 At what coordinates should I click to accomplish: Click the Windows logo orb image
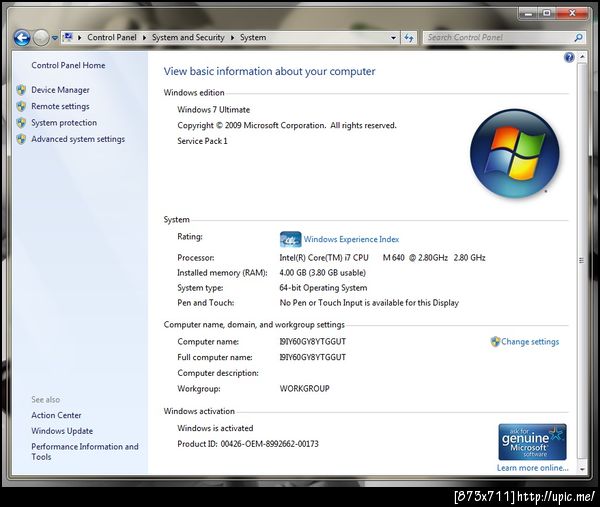515,153
